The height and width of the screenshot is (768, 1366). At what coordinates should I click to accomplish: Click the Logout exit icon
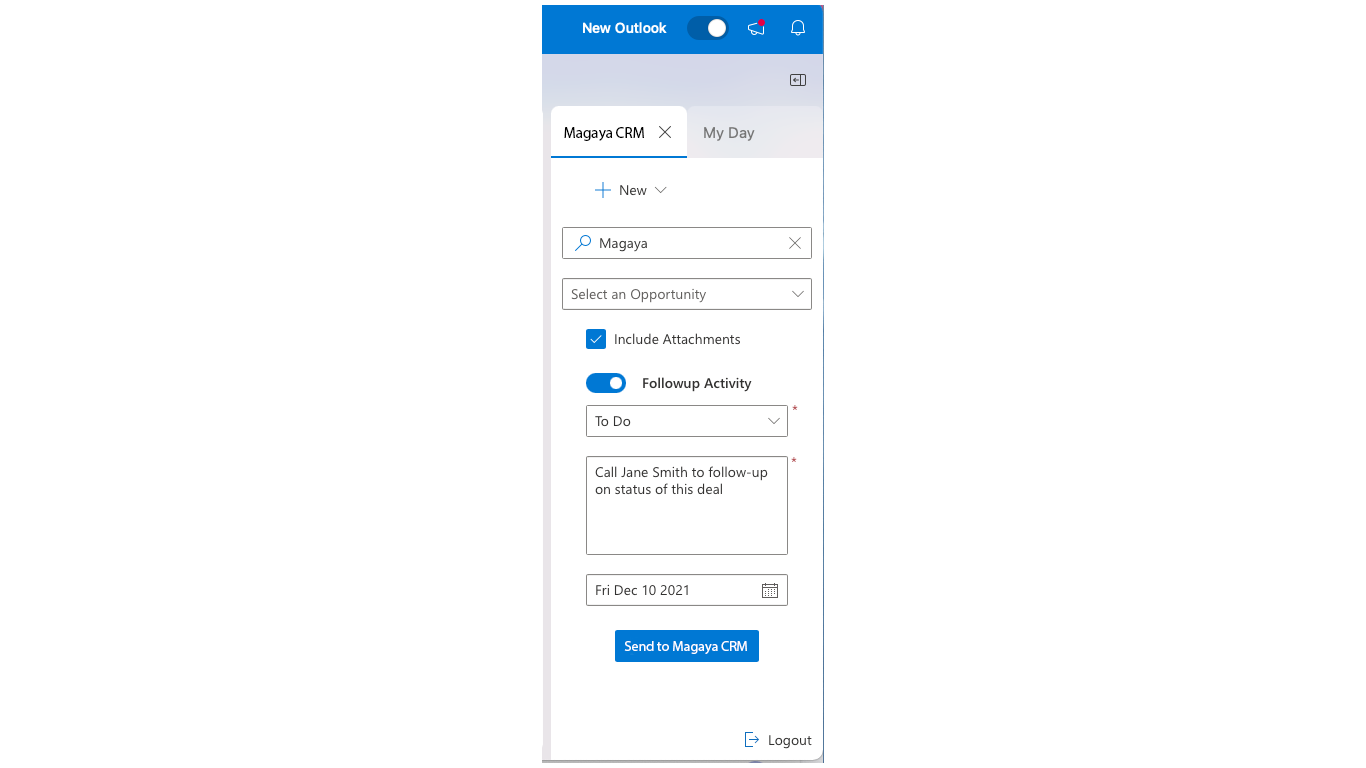point(752,740)
